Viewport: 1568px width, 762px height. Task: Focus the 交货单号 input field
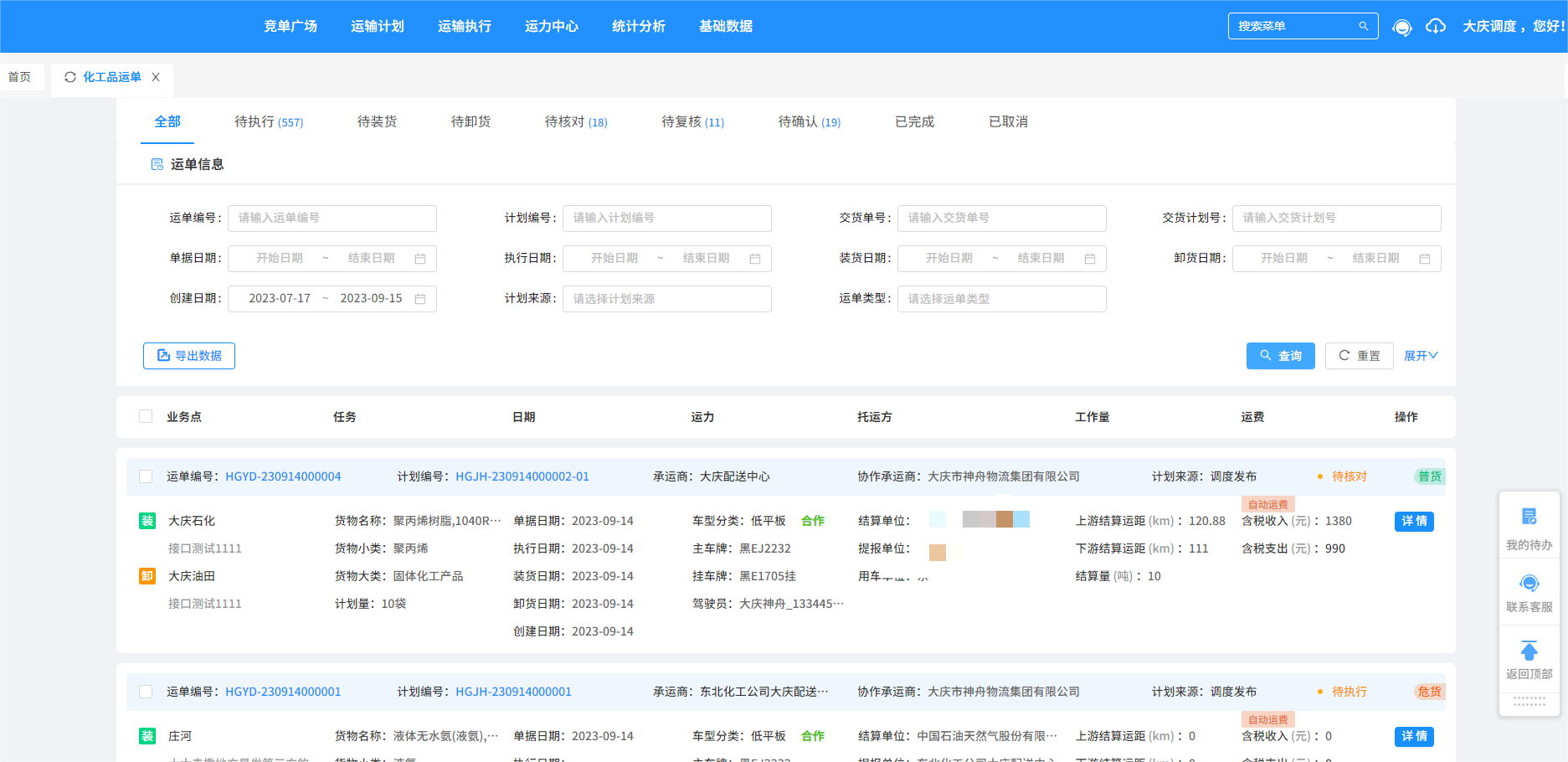tap(1002, 219)
